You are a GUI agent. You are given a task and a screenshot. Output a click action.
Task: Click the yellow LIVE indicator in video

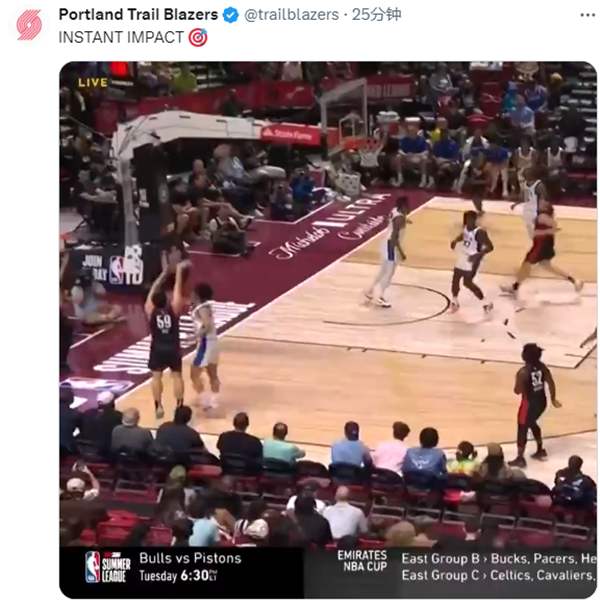pyautogui.click(x=93, y=83)
